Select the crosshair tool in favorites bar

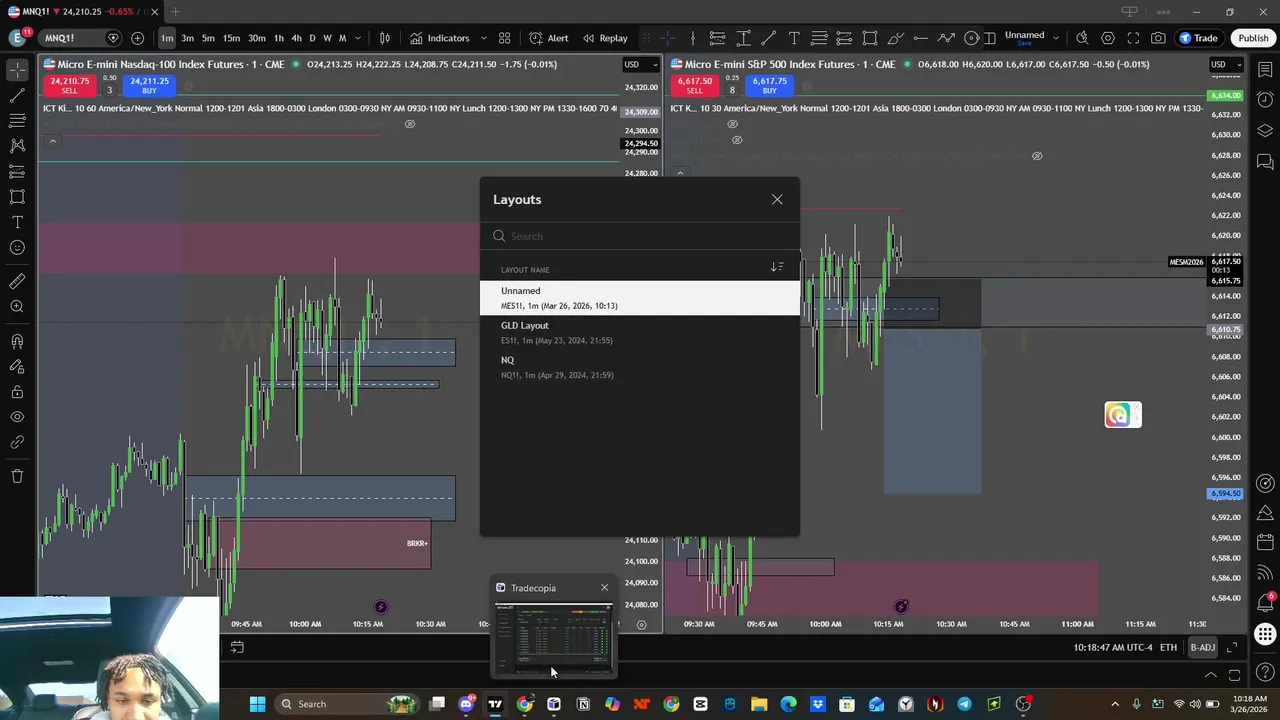[x=667, y=38]
